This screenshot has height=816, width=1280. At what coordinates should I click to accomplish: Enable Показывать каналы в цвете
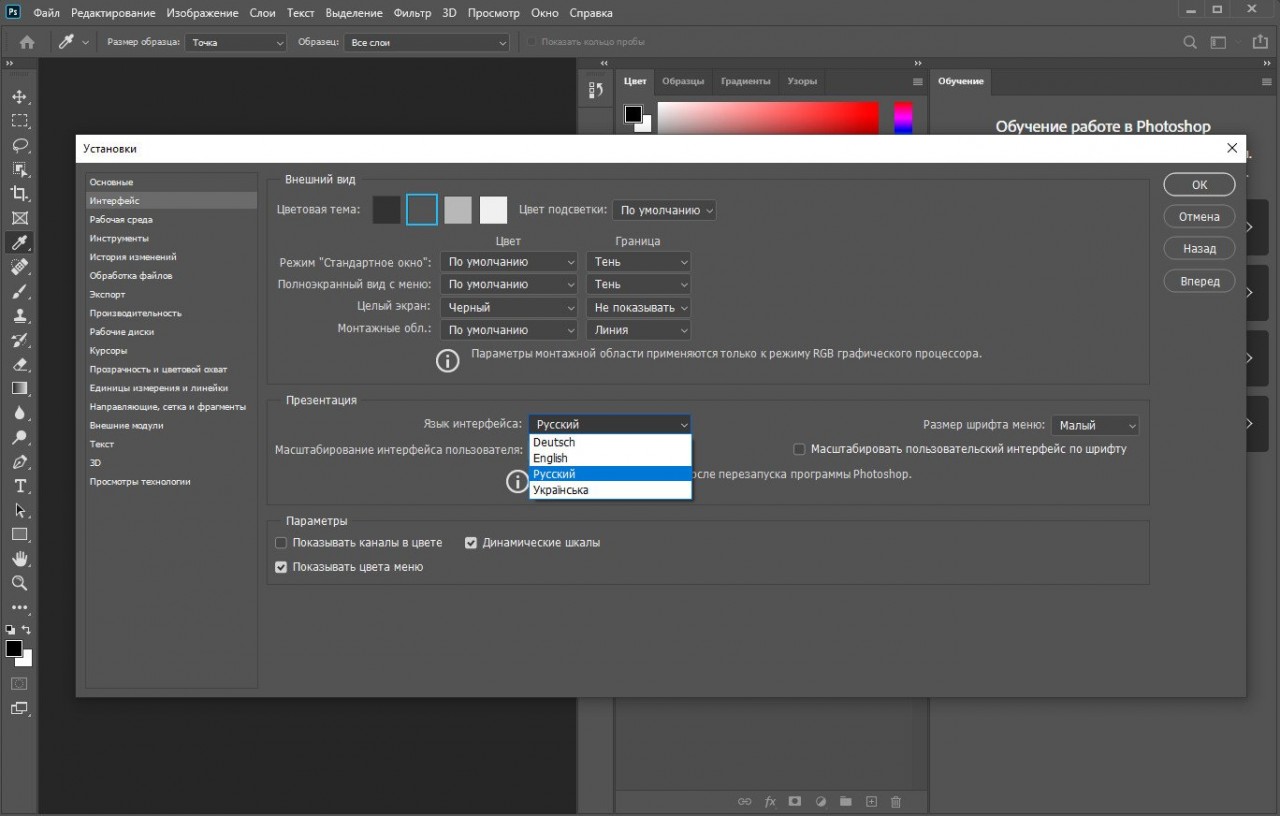tap(281, 542)
